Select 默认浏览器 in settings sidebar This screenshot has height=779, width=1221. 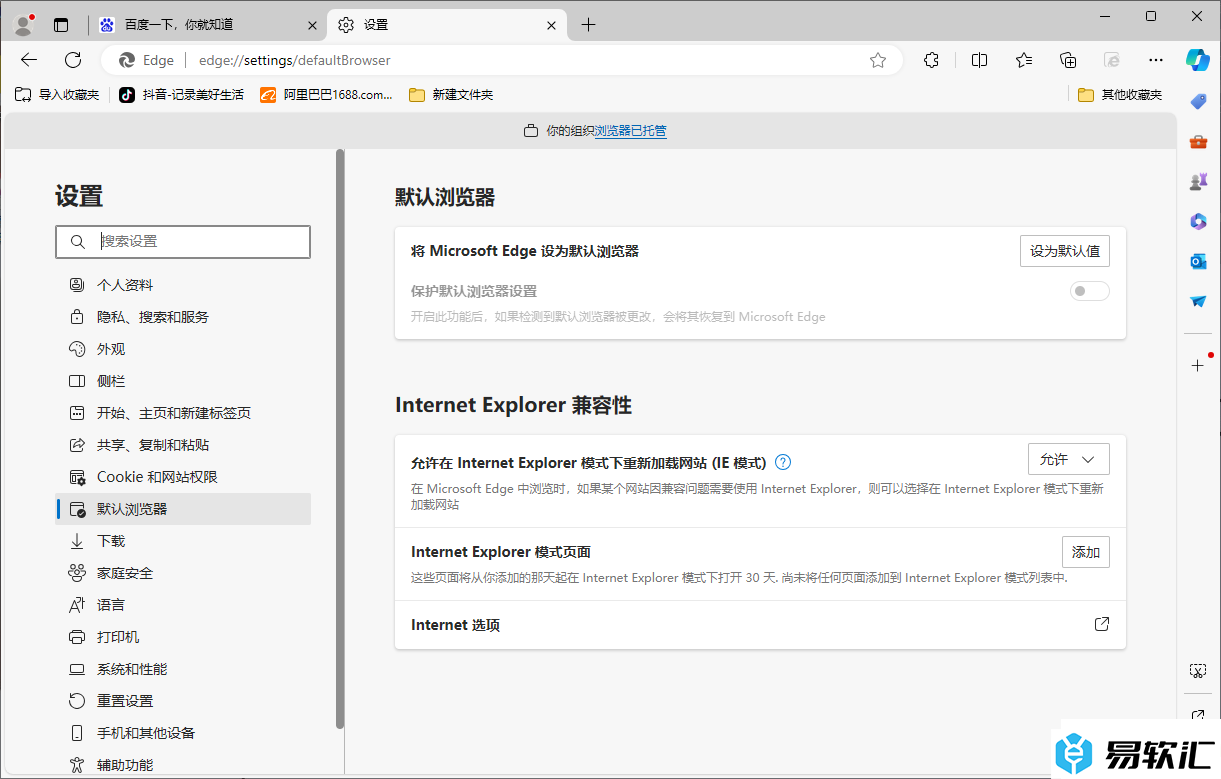point(183,509)
